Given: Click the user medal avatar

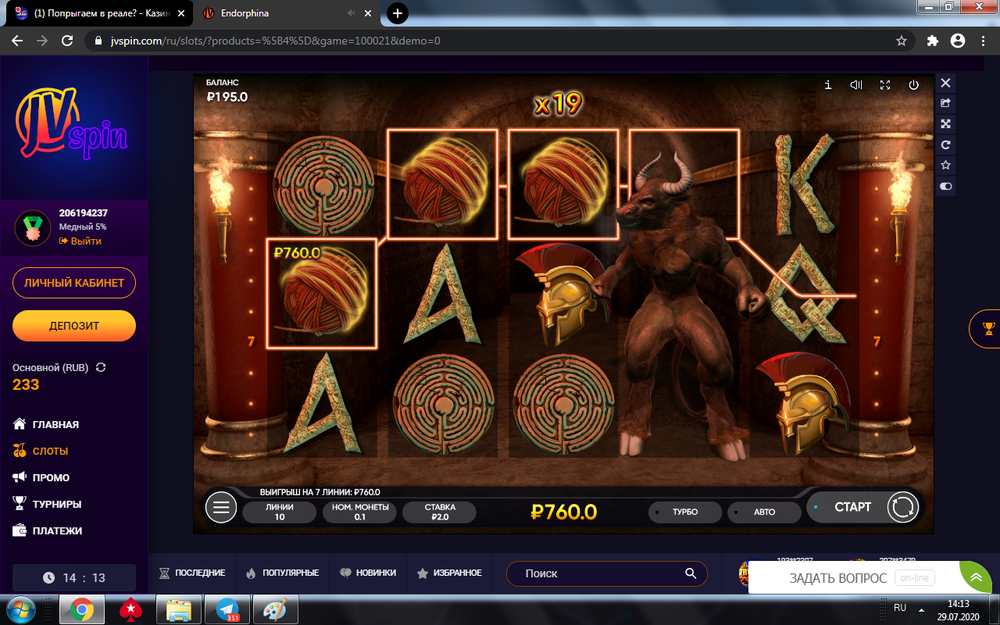Looking at the screenshot, I should (x=32, y=228).
